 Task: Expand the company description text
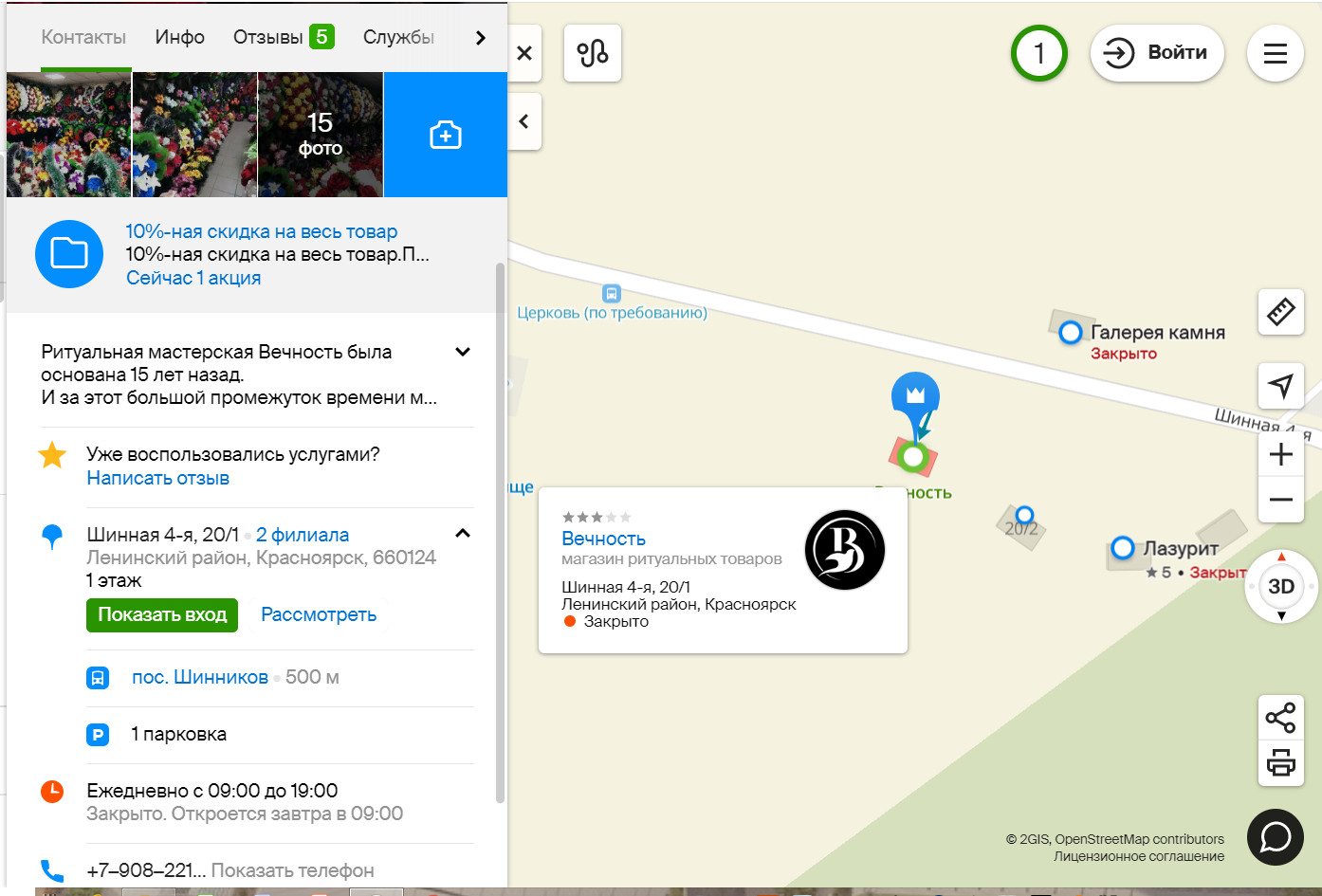tap(463, 352)
